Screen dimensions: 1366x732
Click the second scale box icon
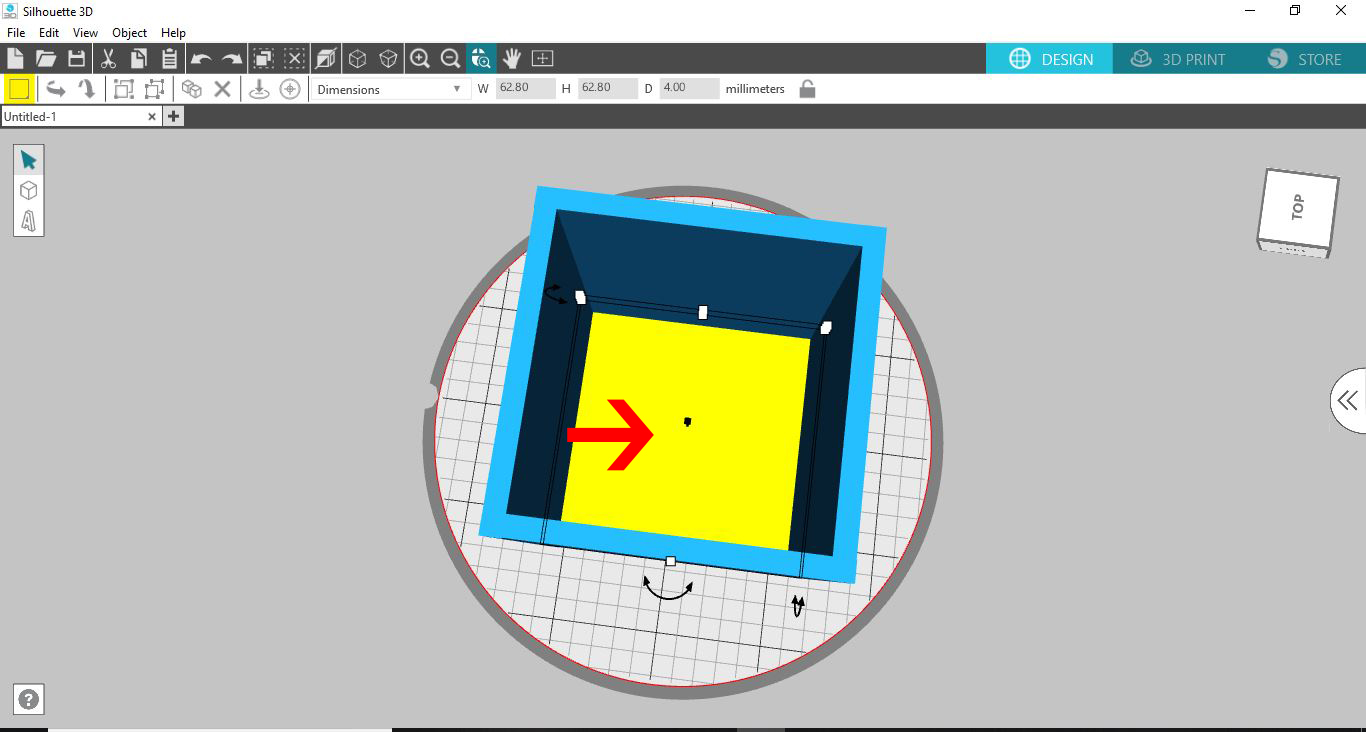point(154,89)
